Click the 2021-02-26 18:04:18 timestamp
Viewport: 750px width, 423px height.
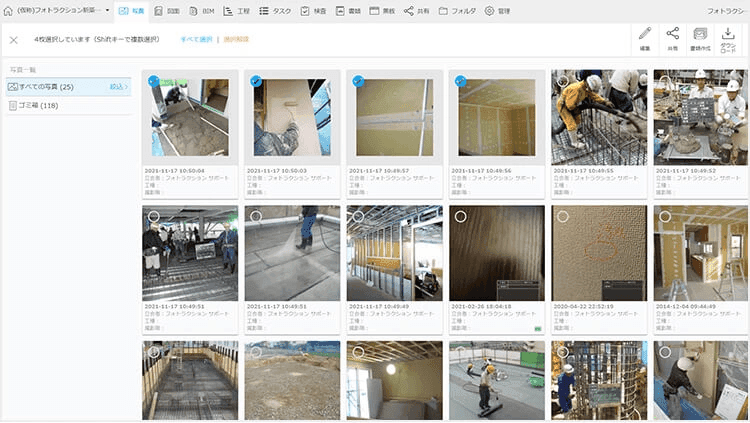481,306
